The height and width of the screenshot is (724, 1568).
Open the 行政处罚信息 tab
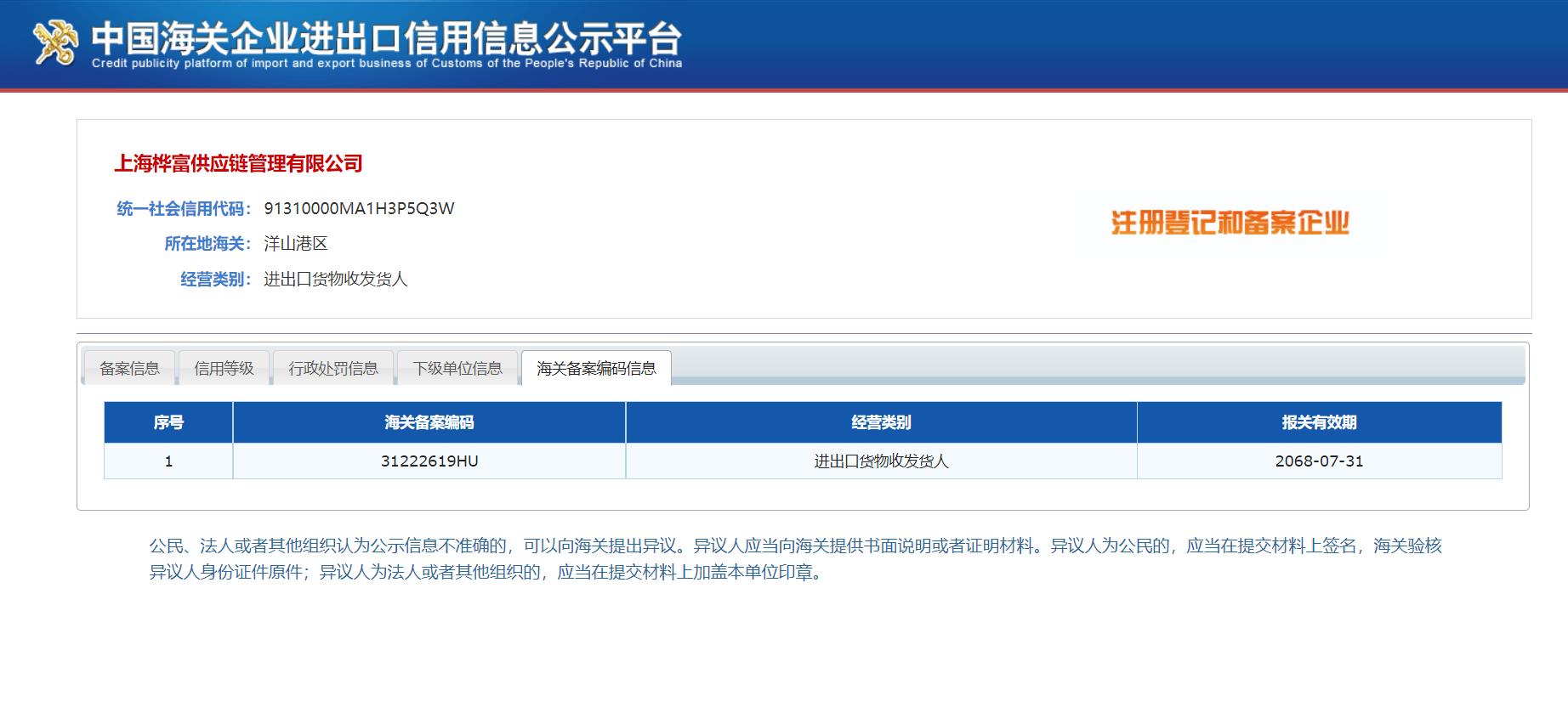tap(333, 368)
